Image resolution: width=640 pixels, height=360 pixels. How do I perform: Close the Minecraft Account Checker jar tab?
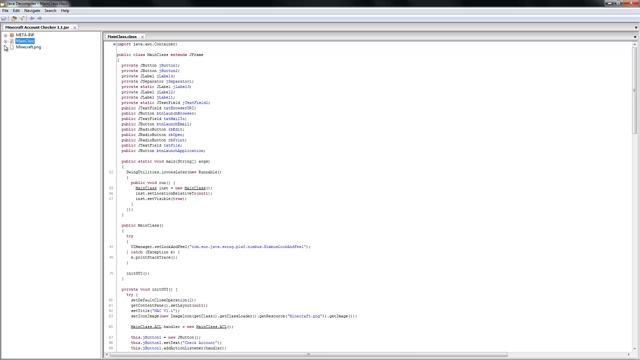(75, 27)
